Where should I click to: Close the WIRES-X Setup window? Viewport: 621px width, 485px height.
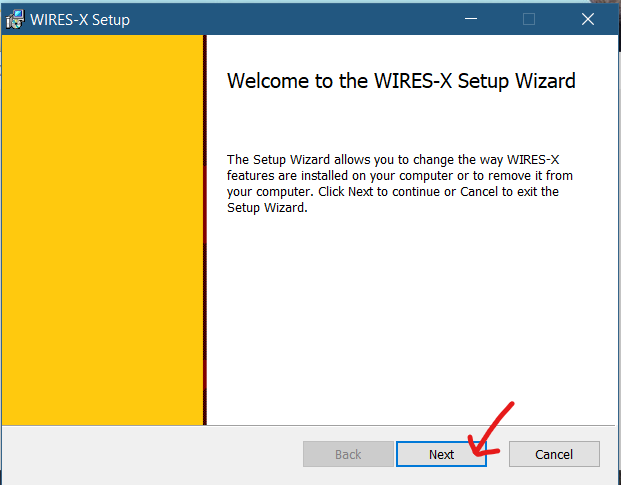[588, 19]
